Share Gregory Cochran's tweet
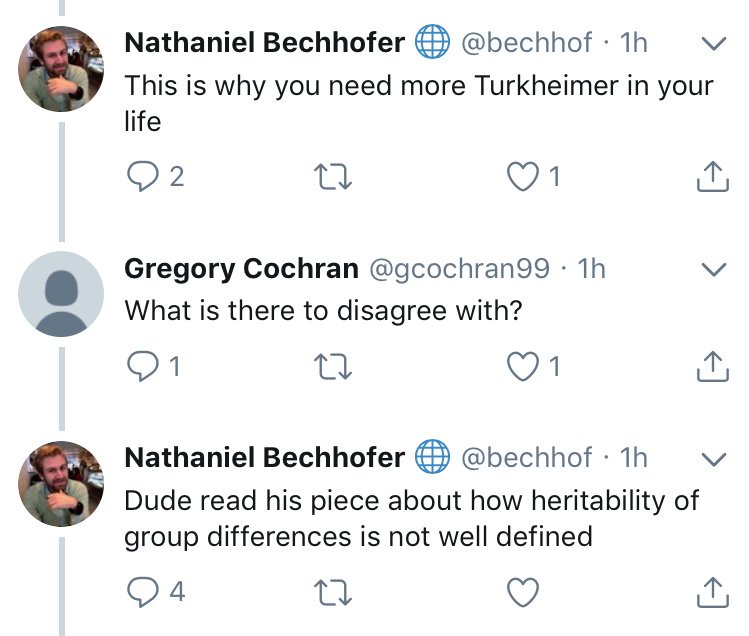This screenshot has width=749, height=636. point(708,367)
